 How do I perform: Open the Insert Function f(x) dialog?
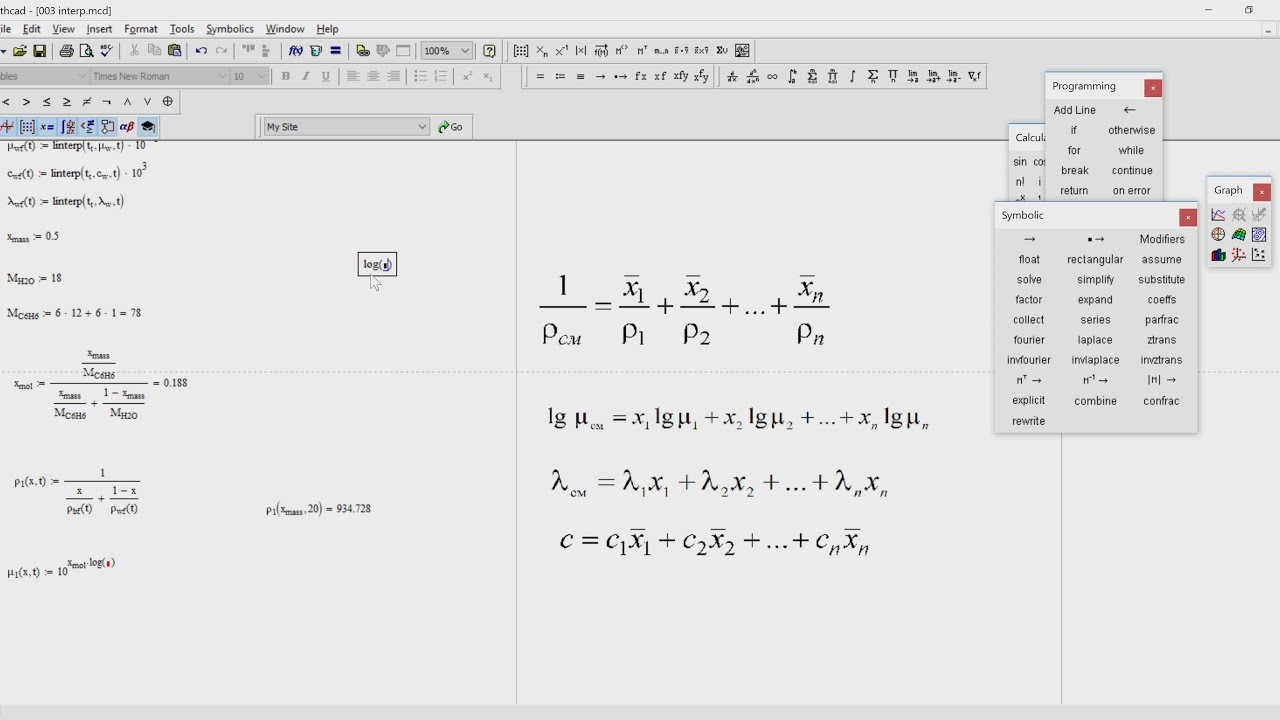pos(295,51)
